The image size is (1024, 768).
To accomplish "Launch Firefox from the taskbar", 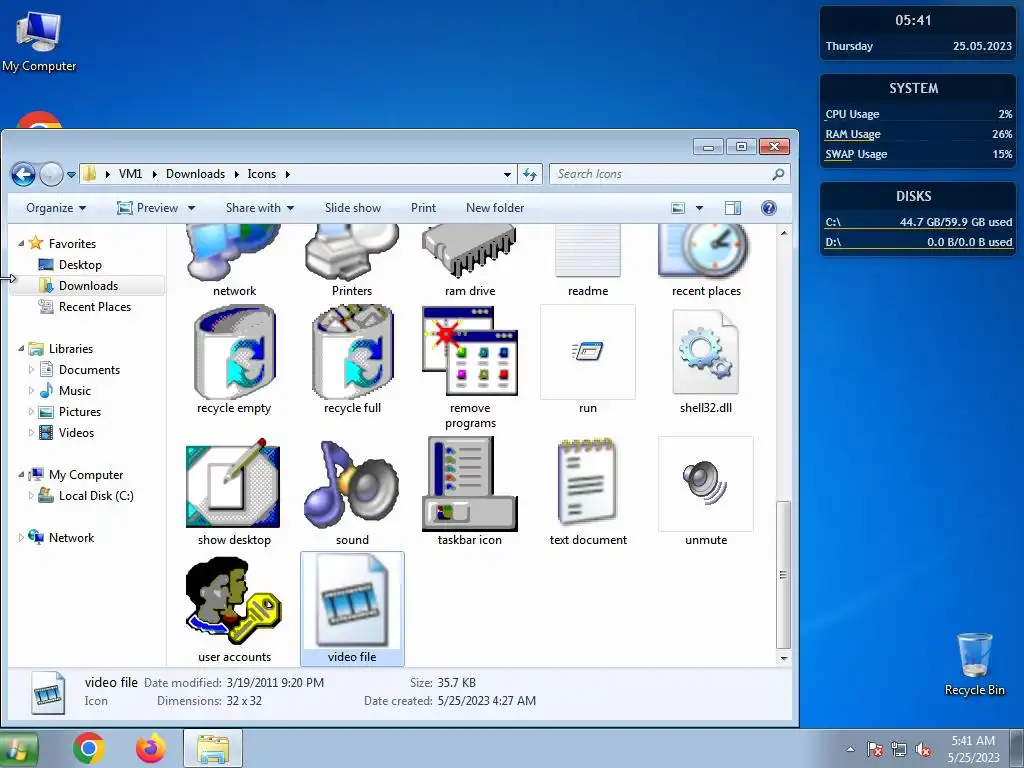I will pyautogui.click(x=151, y=748).
